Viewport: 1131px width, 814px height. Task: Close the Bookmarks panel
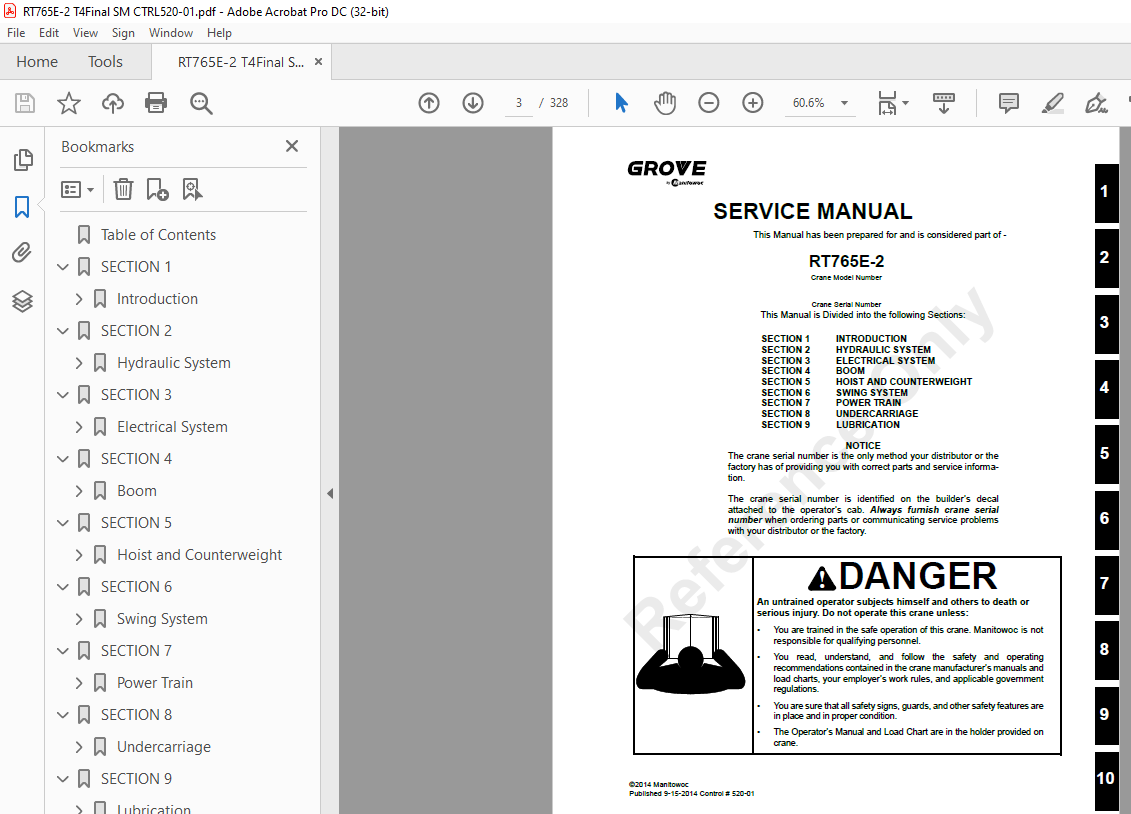coord(291,146)
